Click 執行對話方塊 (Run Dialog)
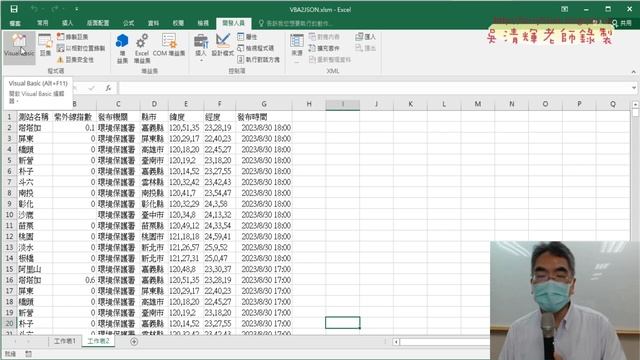This screenshot has height=360, width=640. (258, 60)
